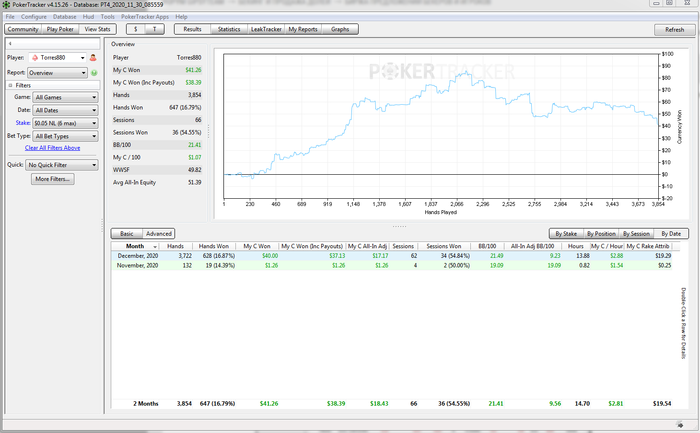Click the BB/100 overview value 21.41
Image resolution: width=700 pixels, height=433 pixels.
195,145
